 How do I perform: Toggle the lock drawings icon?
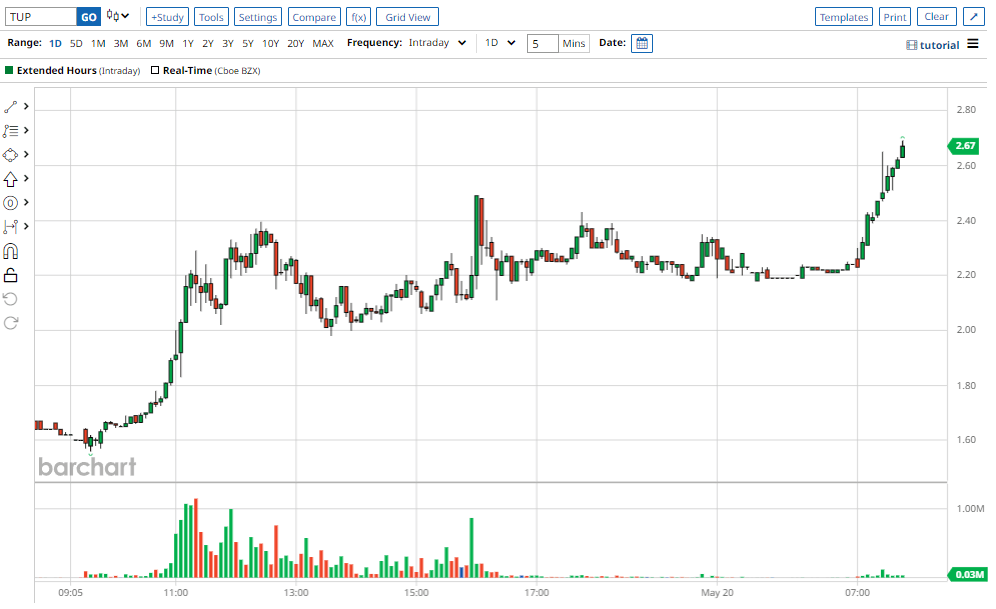[x=10, y=276]
